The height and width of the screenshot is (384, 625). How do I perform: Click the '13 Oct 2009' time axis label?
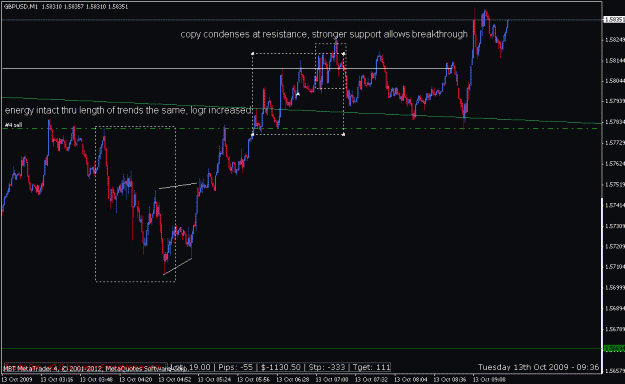tap(17, 379)
